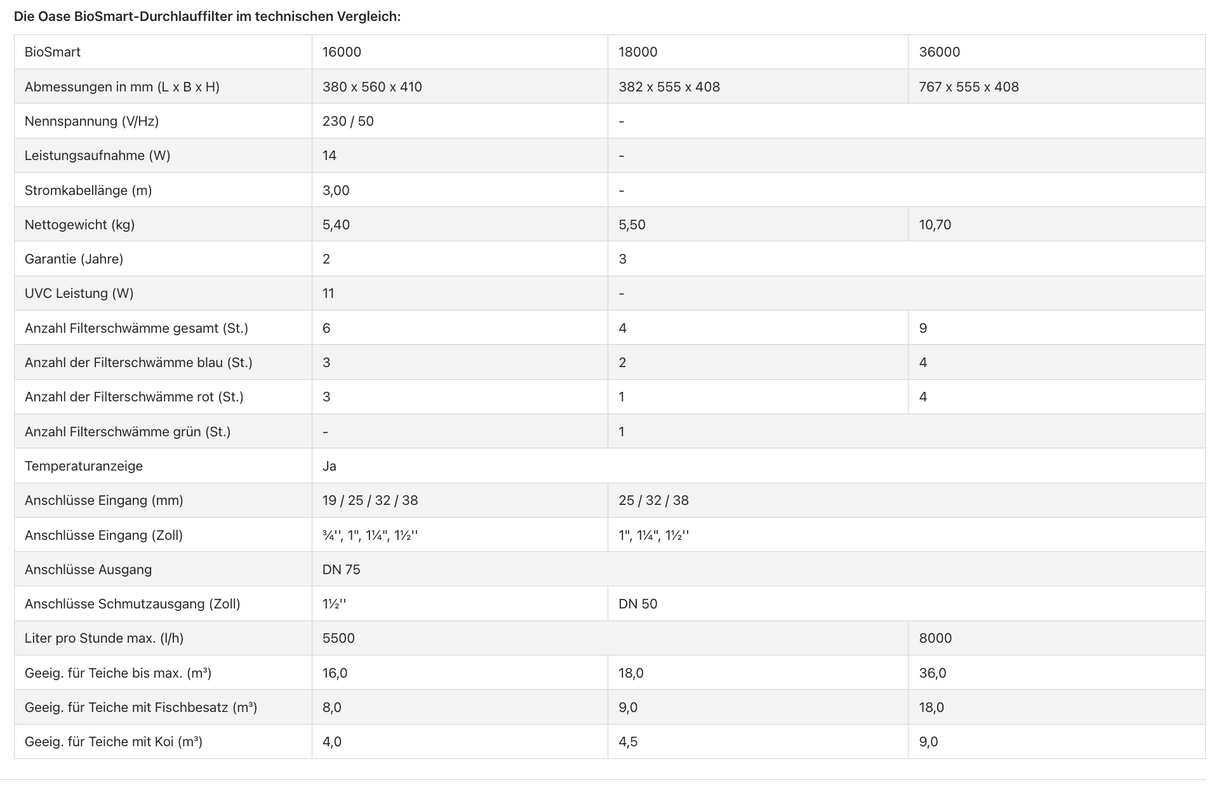Select the "230 / 50" voltage value
Image resolution: width=1214 pixels, height=785 pixels.
coord(348,121)
